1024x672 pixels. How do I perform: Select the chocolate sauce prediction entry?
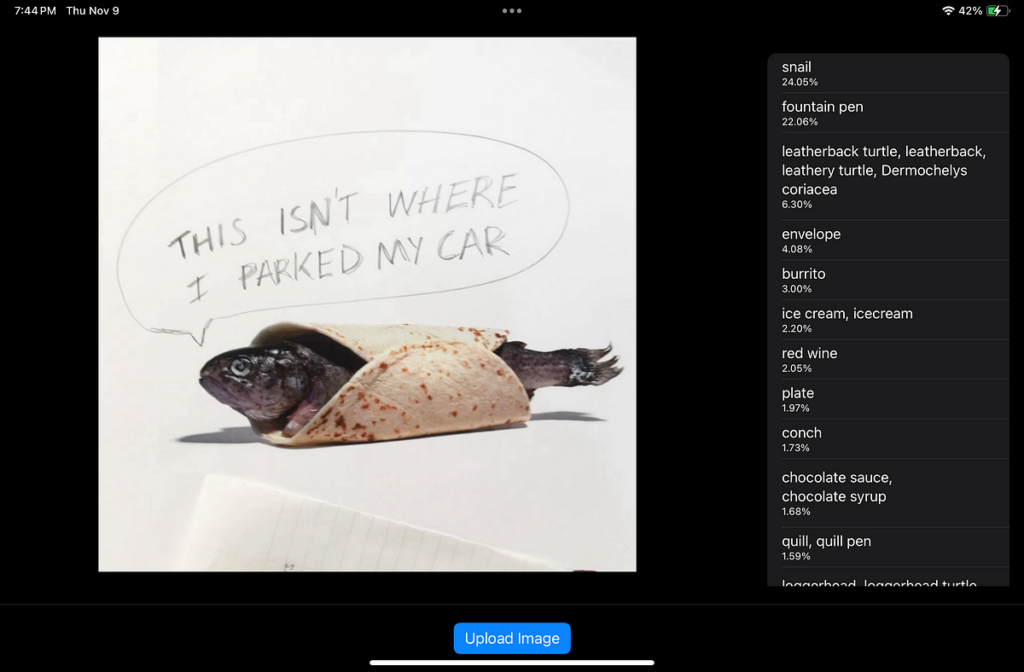pyautogui.click(x=888, y=494)
